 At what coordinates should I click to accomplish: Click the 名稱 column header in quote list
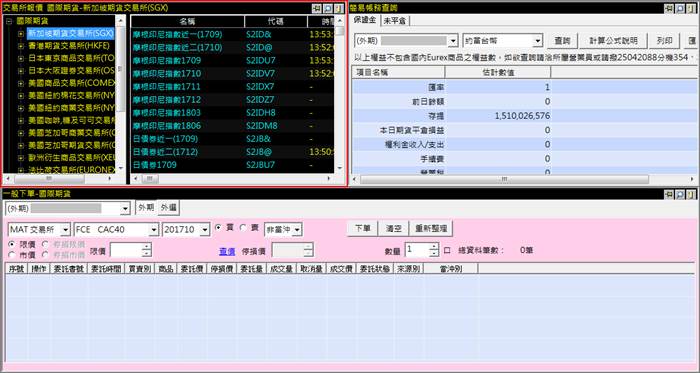(x=188, y=21)
